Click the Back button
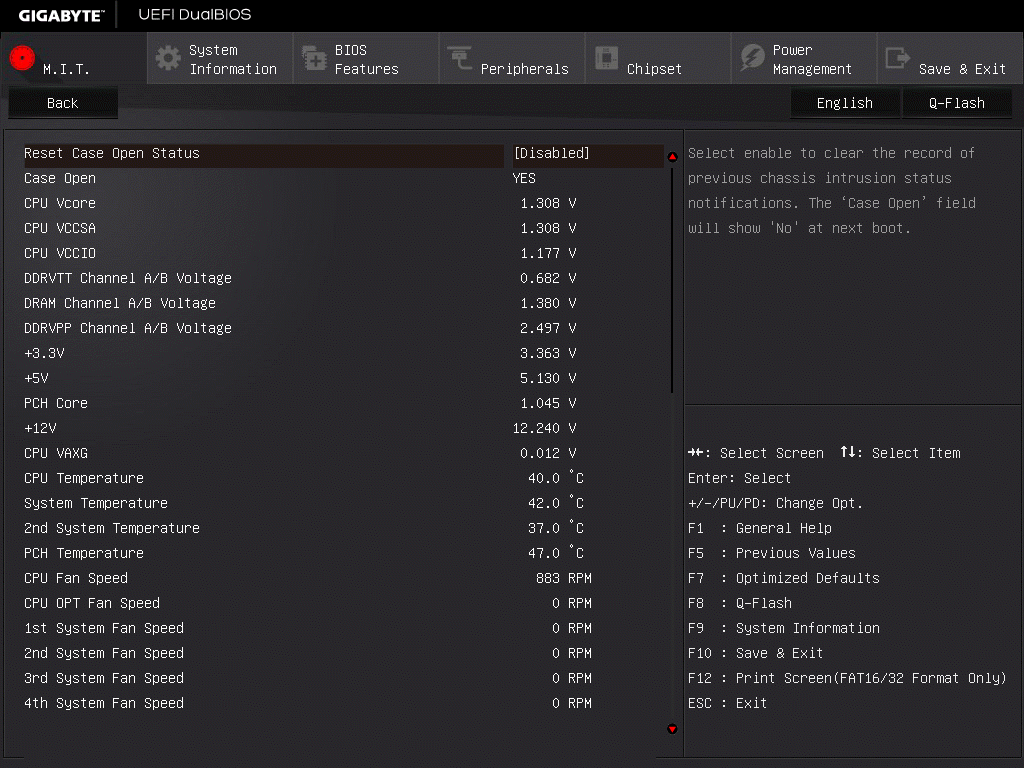 tap(63, 103)
